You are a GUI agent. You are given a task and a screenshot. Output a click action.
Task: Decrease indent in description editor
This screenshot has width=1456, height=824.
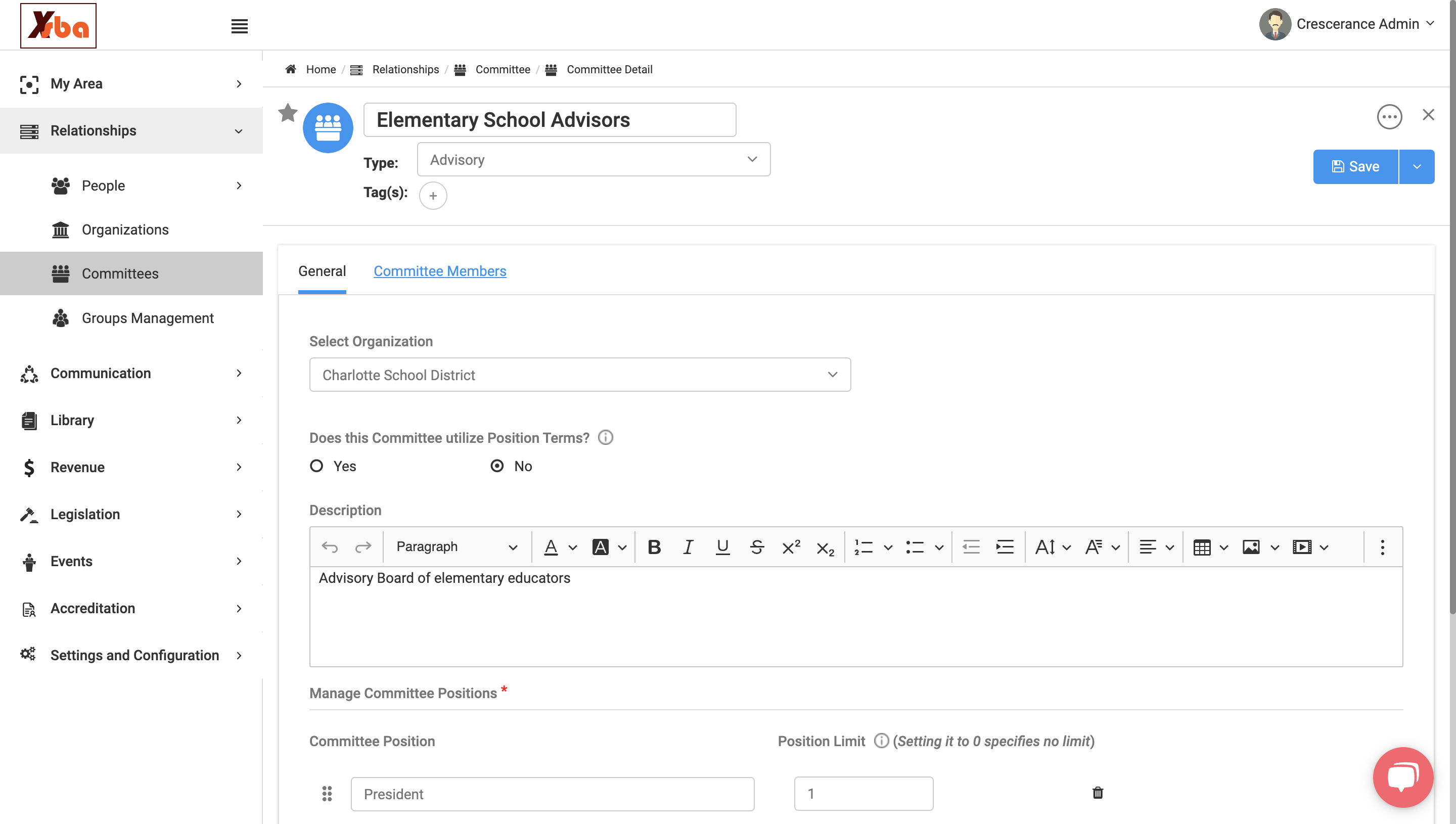(x=971, y=546)
